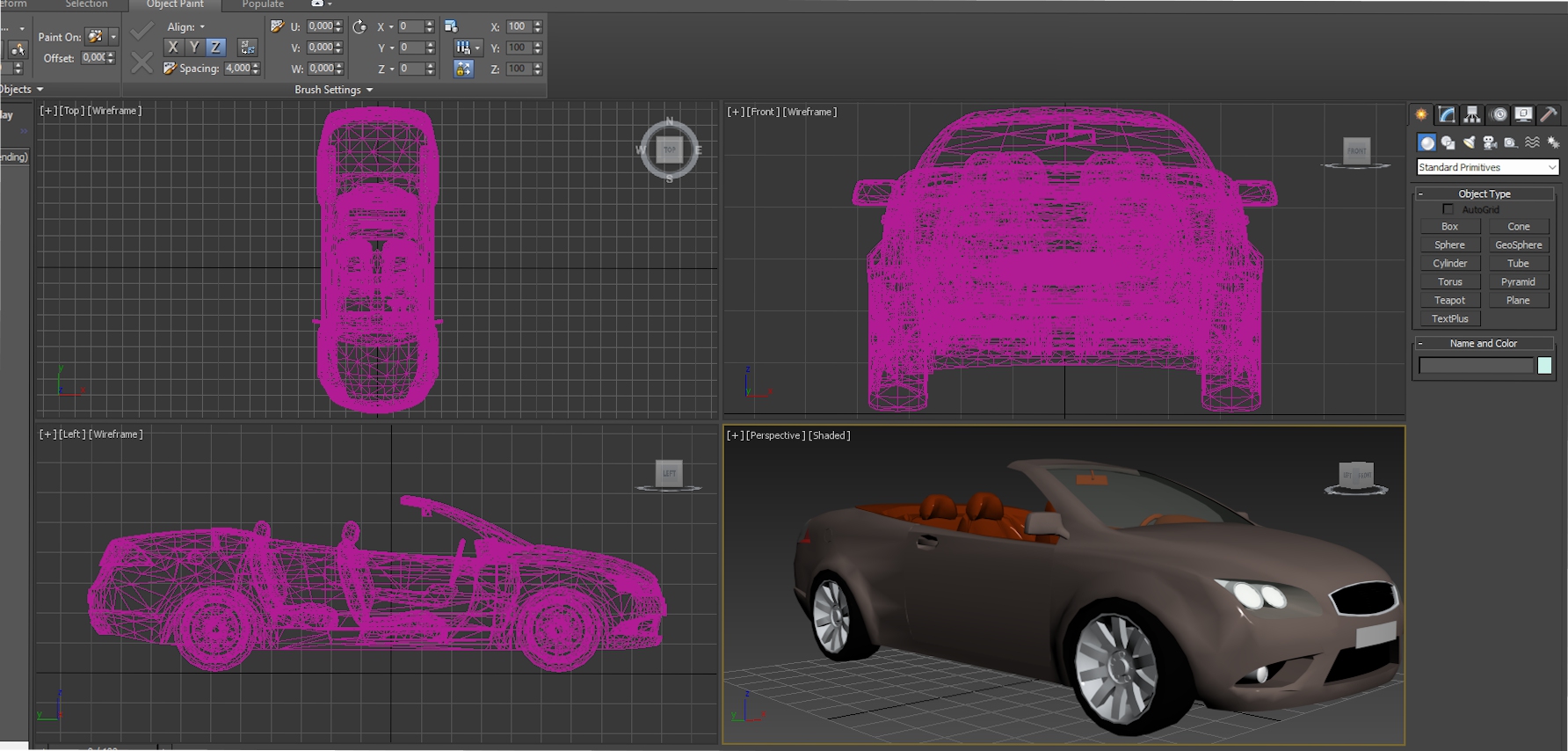The height and width of the screenshot is (751, 1568).
Task: Select the Geometry category sphere icon
Action: click(x=1426, y=142)
